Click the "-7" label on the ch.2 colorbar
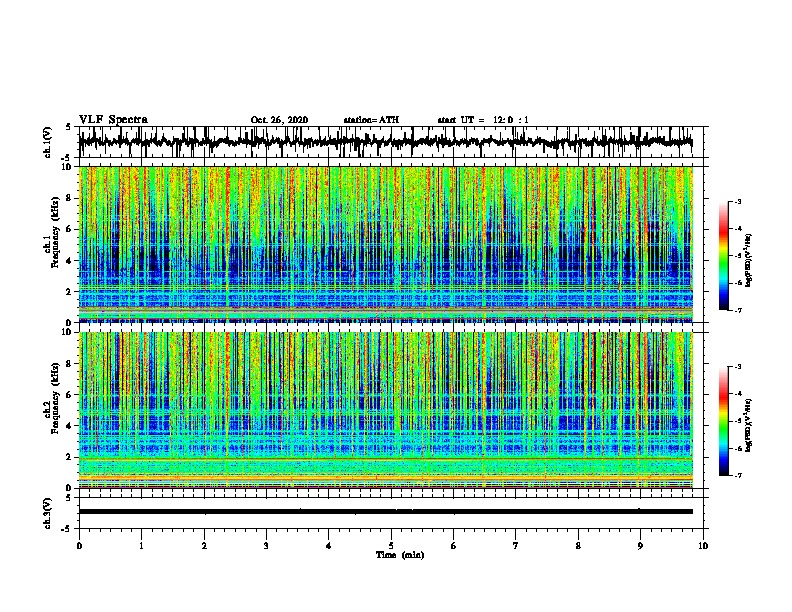Screen dimensions: 792x612 click(x=737, y=475)
